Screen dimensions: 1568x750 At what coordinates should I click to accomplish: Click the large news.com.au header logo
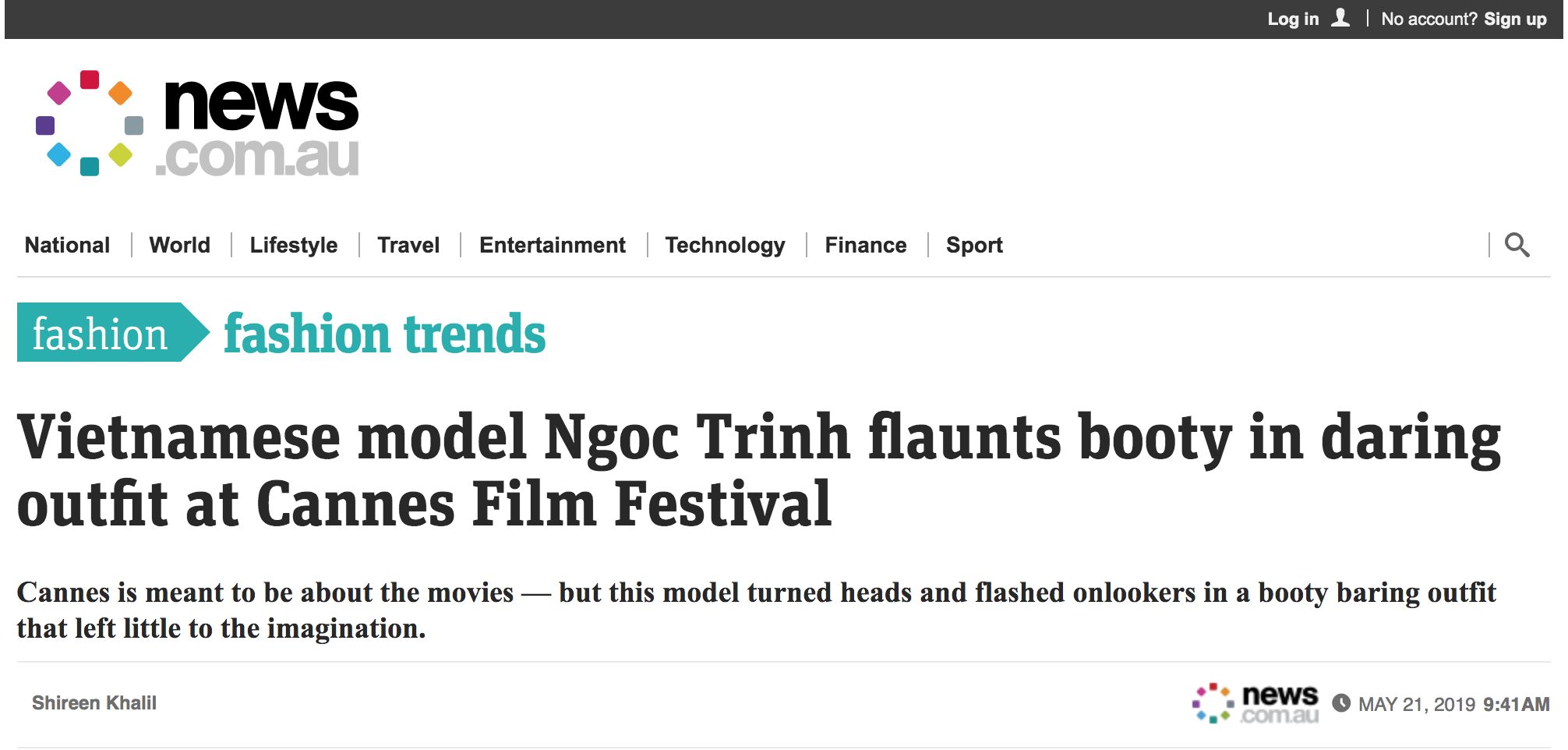[198, 125]
